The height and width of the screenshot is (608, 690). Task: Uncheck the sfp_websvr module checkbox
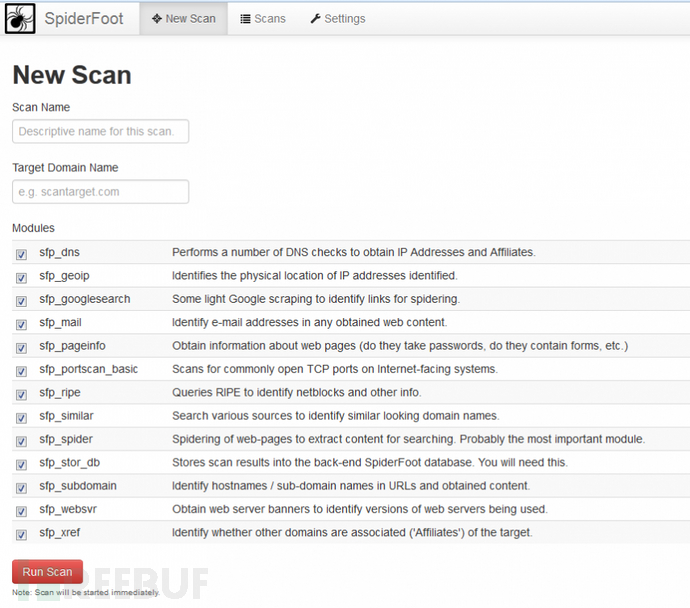(21, 511)
